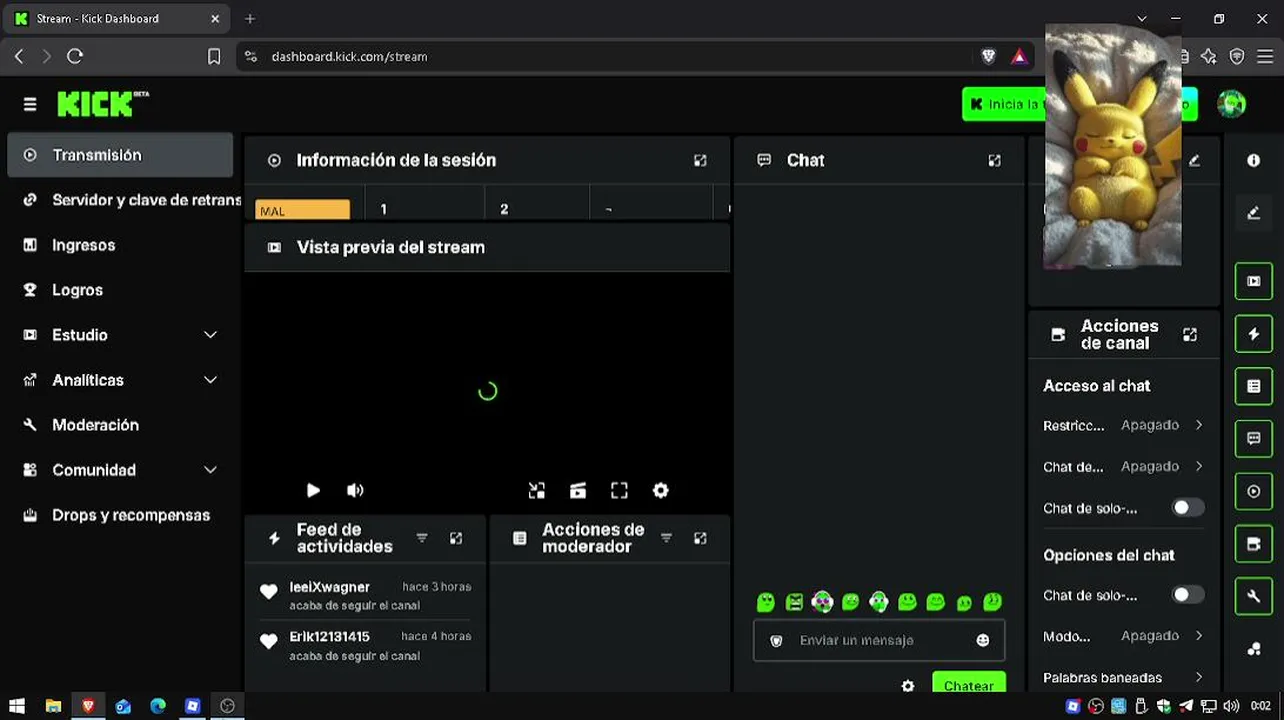Toggle mini player on stream preview
The height and width of the screenshot is (720, 1284).
[537, 490]
